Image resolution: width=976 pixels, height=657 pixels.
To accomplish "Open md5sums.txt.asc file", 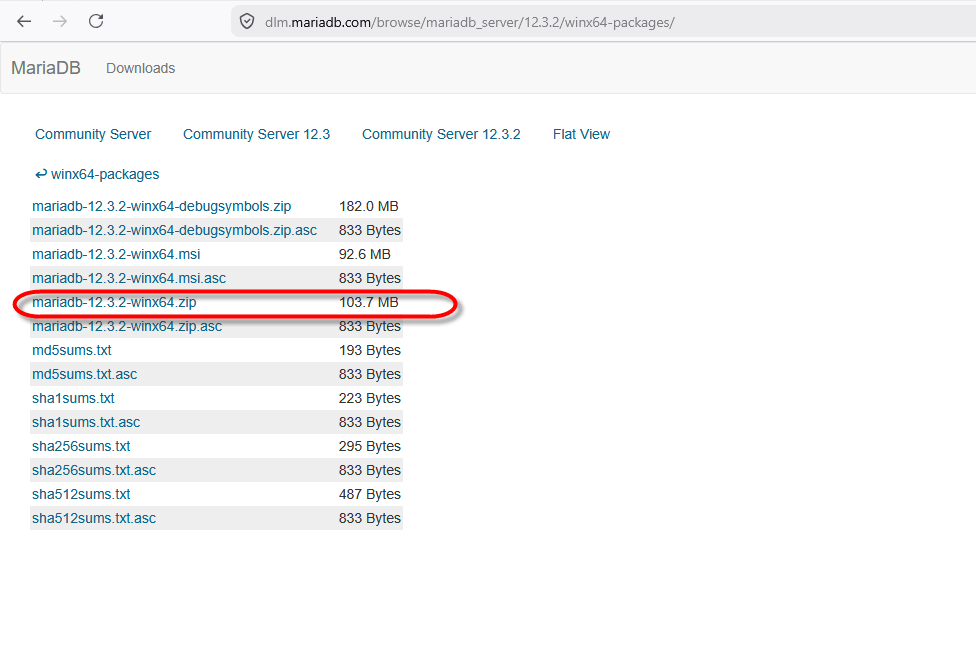I will pyautogui.click(x=85, y=375).
